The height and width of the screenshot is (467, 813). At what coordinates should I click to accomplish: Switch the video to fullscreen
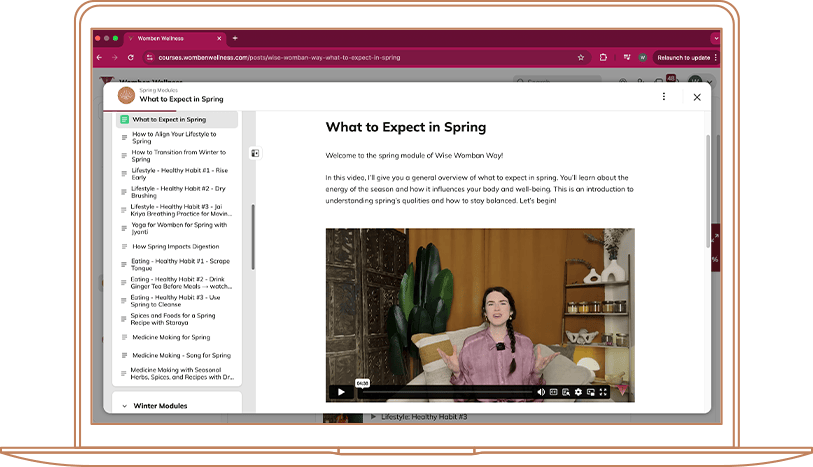click(603, 392)
